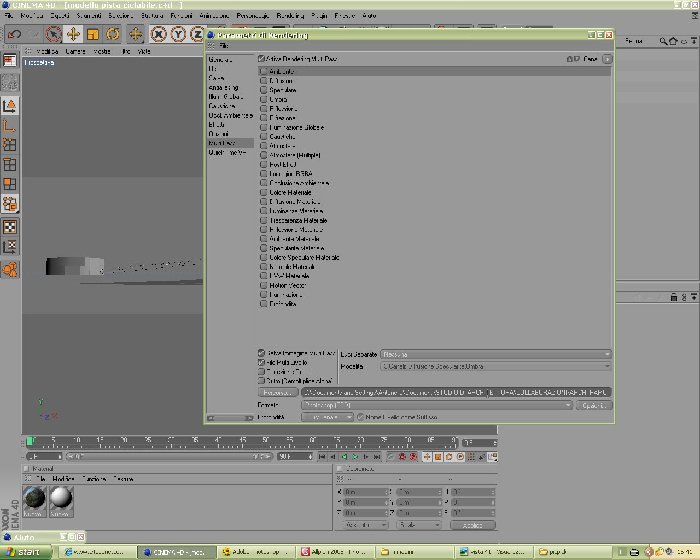Click the Windows start button

[x=25, y=552]
